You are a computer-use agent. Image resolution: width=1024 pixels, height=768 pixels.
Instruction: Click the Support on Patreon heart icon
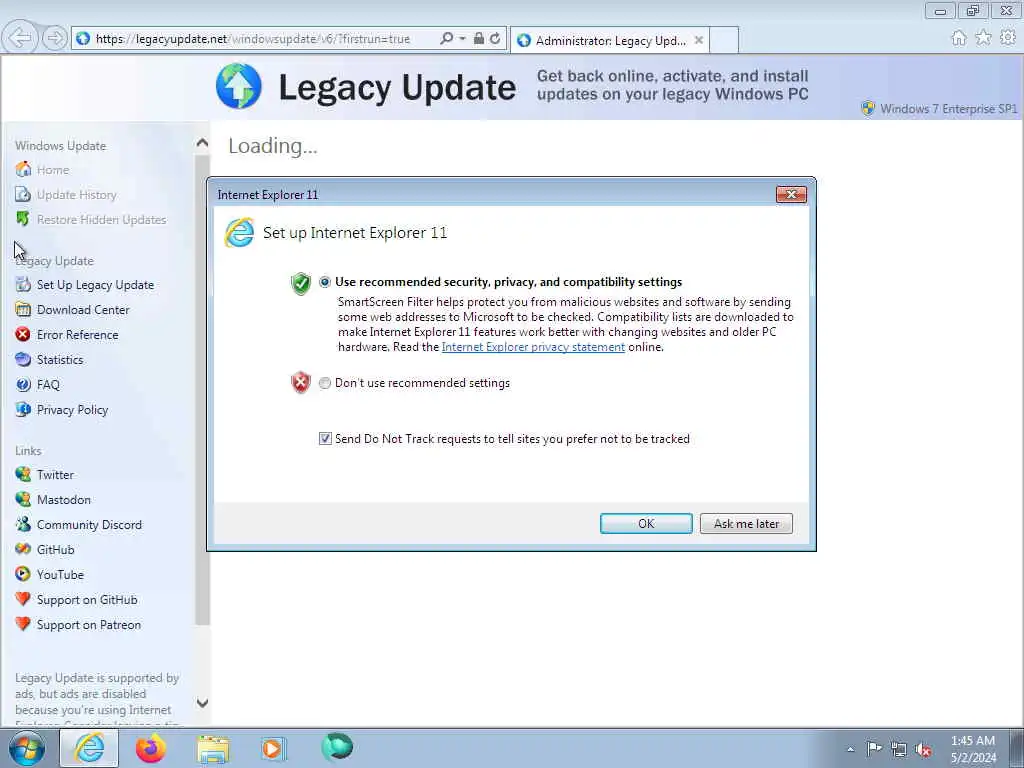pyautogui.click(x=23, y=624)
